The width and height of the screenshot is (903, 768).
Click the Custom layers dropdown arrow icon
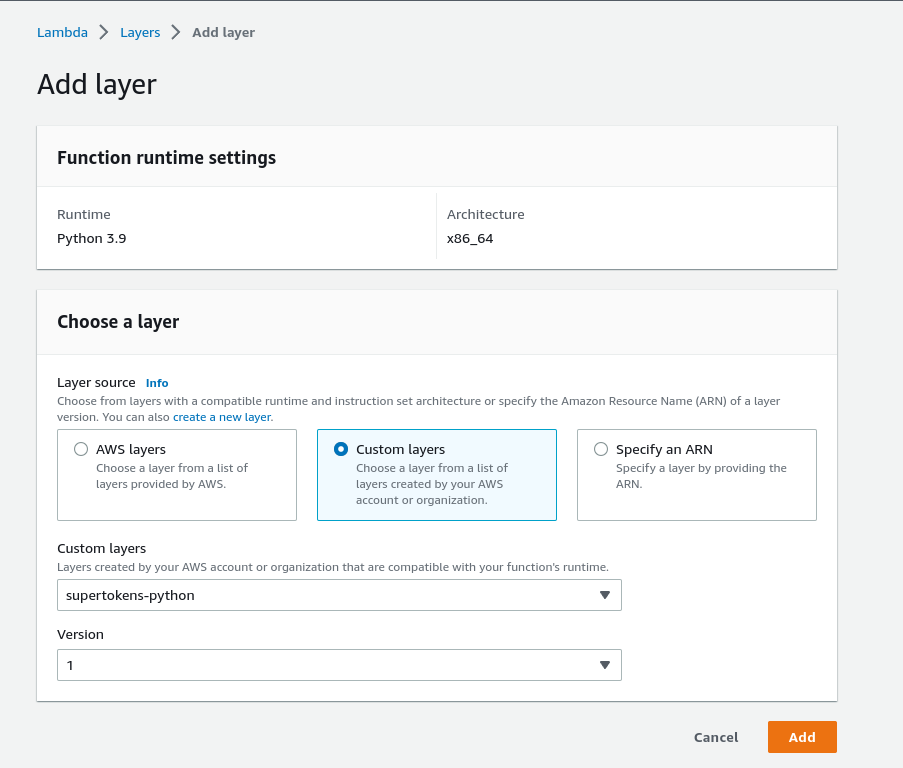tap(605, 595)
